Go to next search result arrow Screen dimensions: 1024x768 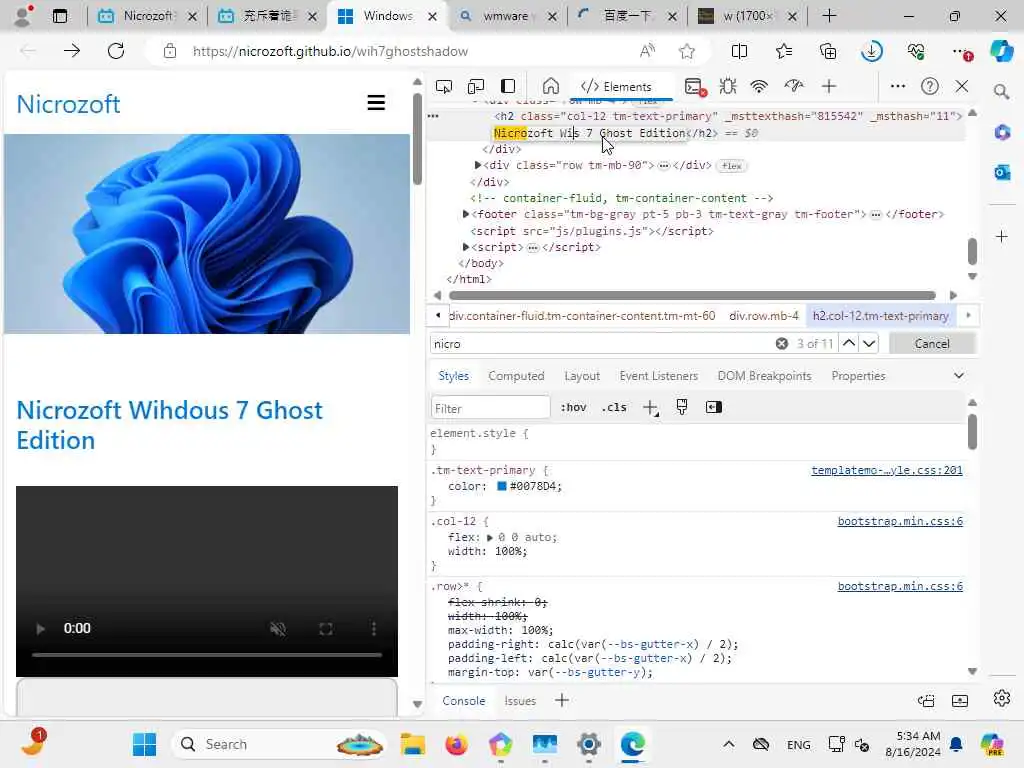(x=869, y=344)
